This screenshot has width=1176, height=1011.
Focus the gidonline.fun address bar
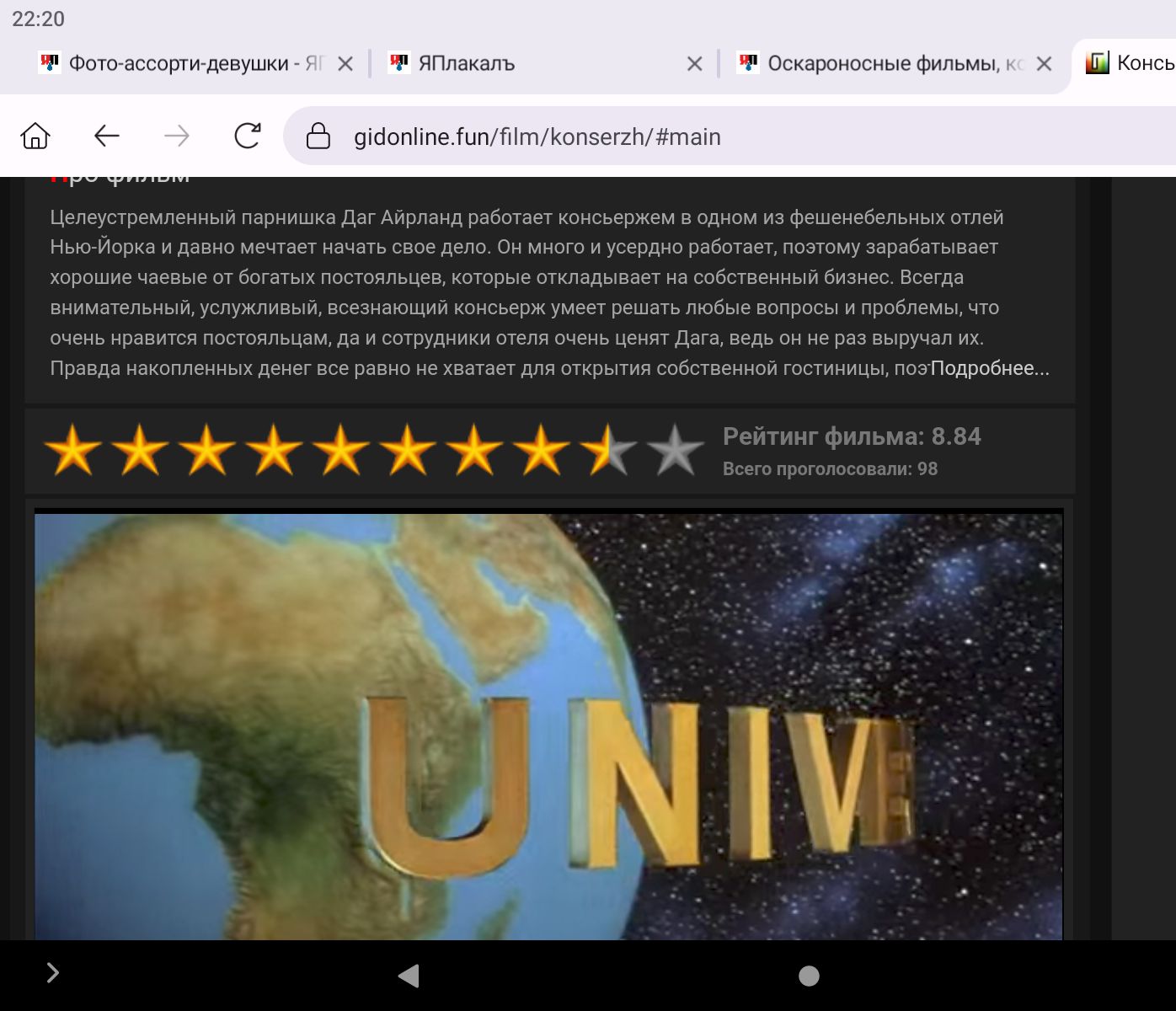pos(730,136)
